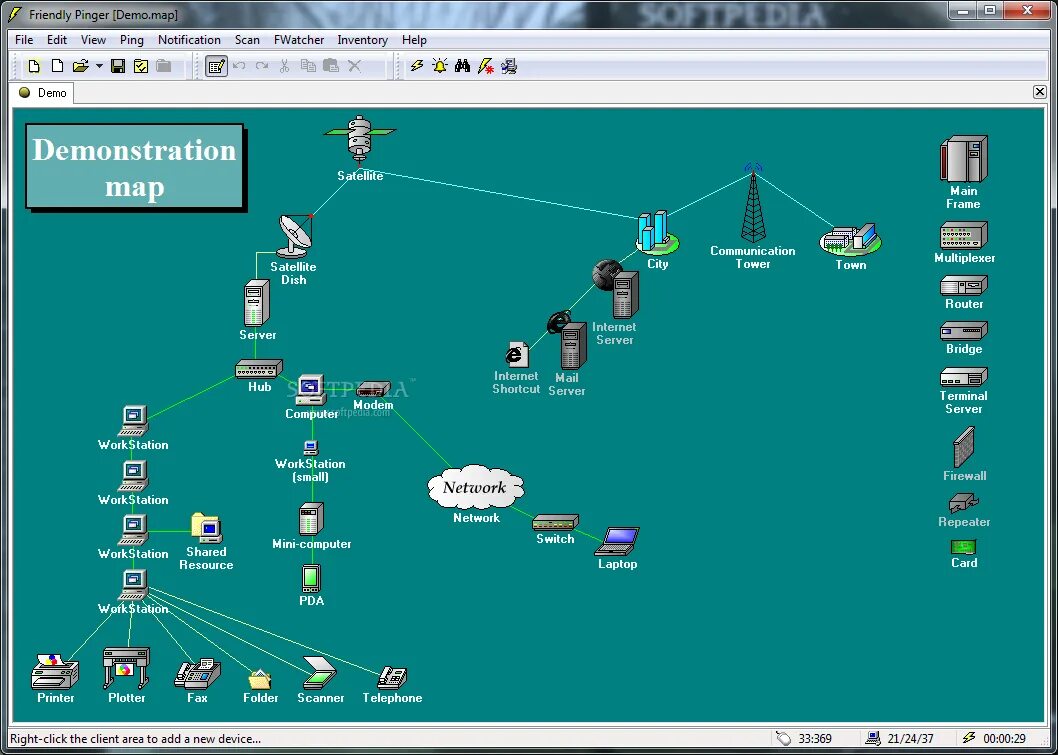Select the Satellite device icon
Screen dimensions: 1058x755
point(359,139)
